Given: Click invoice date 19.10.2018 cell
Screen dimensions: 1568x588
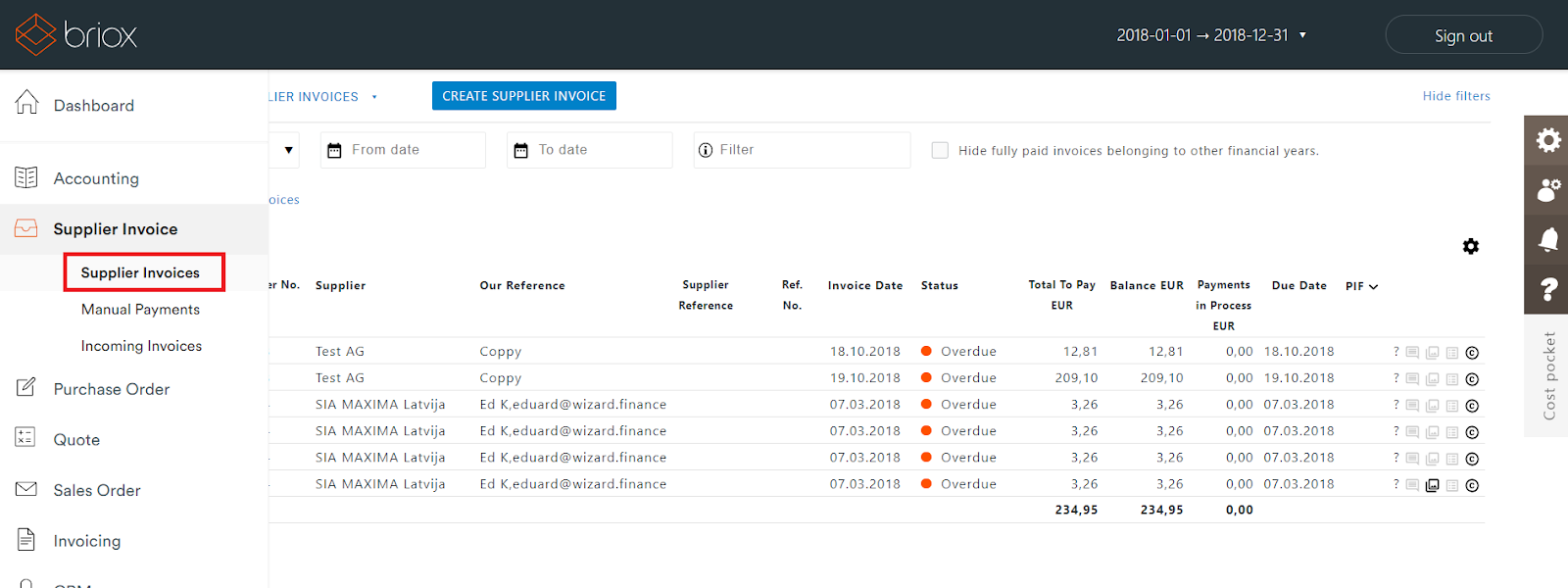Looking at the screenshot, I should (x=865, y=377).
